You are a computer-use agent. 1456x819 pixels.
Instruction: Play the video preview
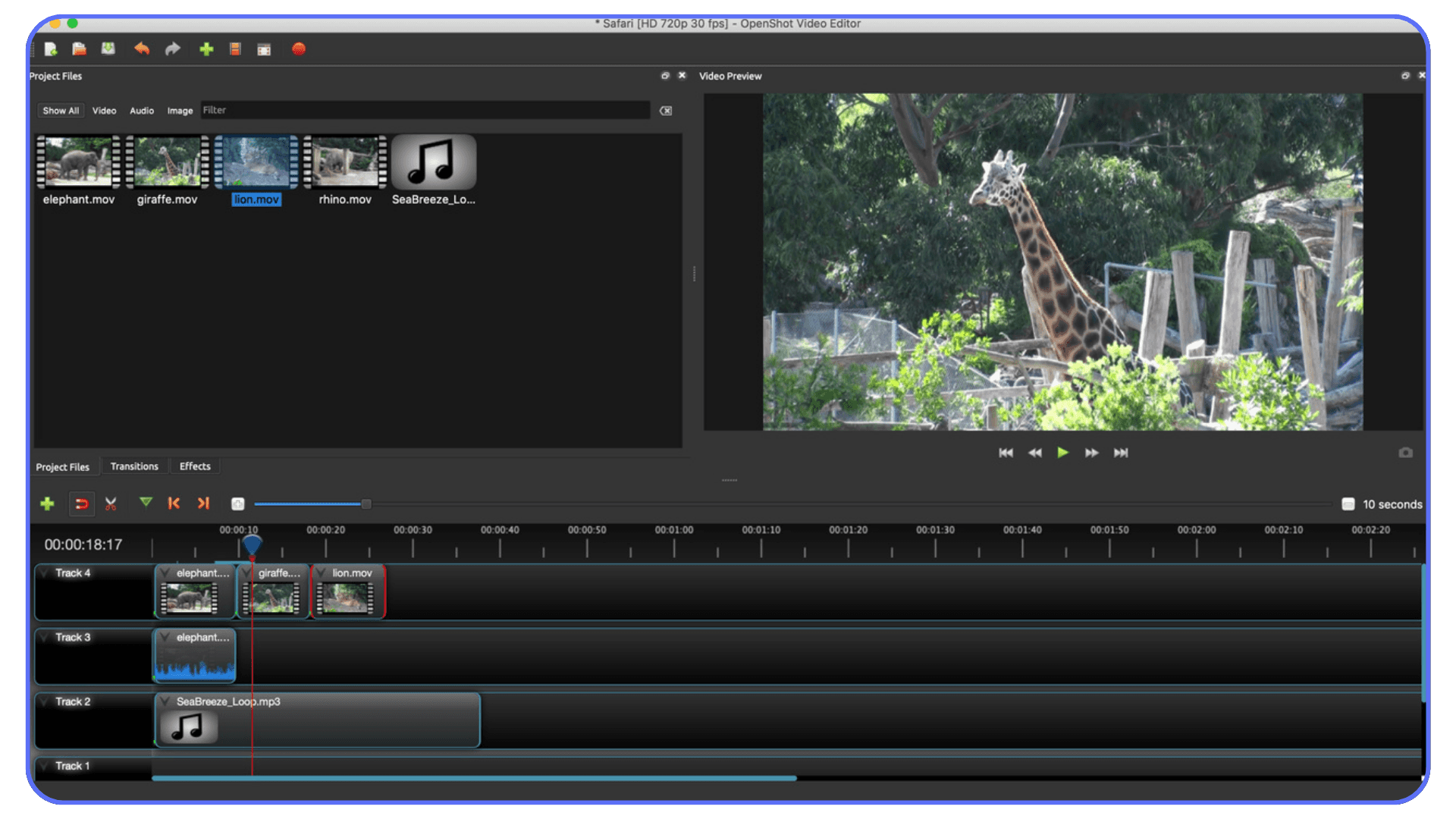tap(1063, 453)
